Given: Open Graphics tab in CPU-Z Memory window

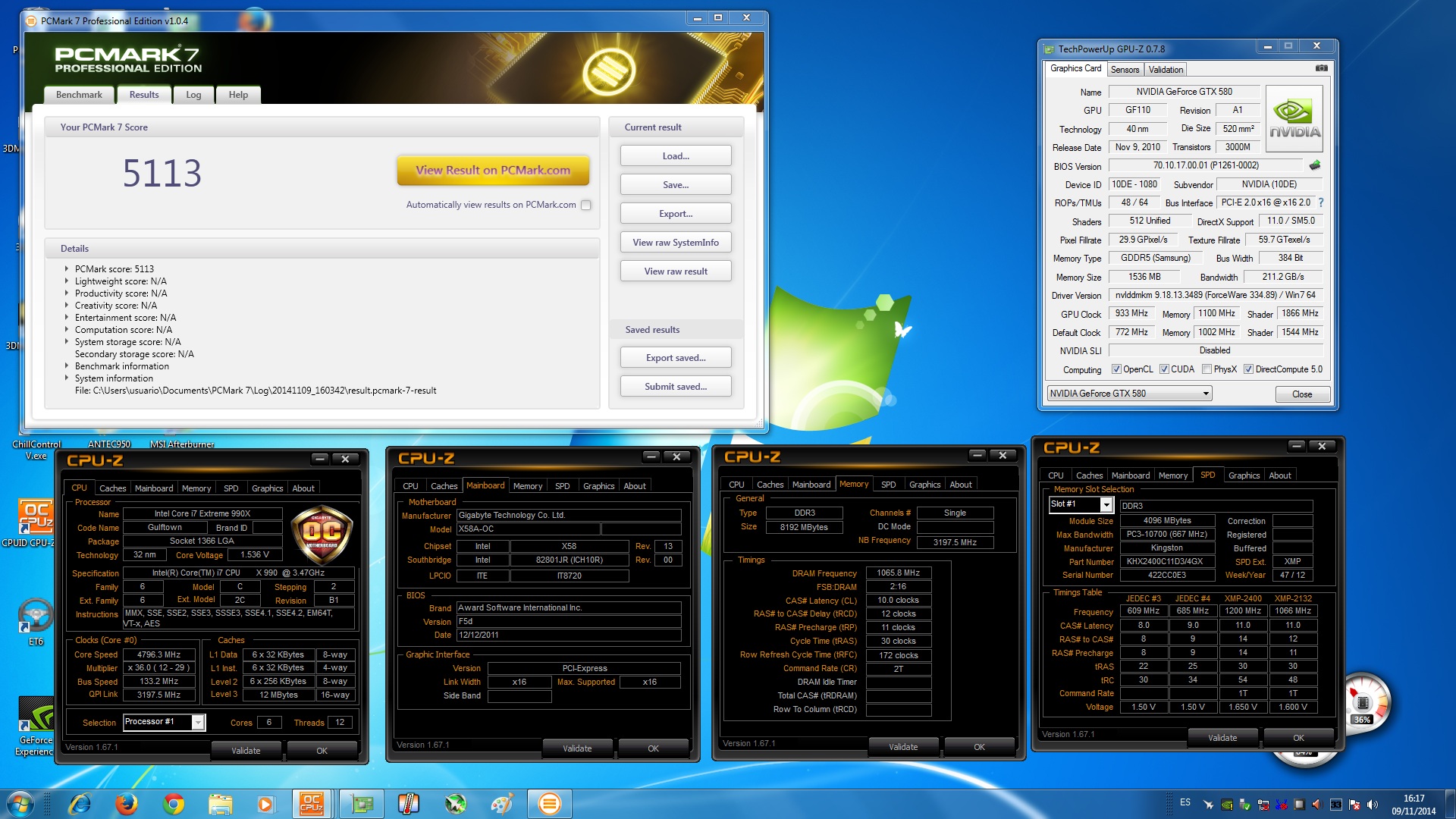Looking at the screenshot, I should (924, 485).
